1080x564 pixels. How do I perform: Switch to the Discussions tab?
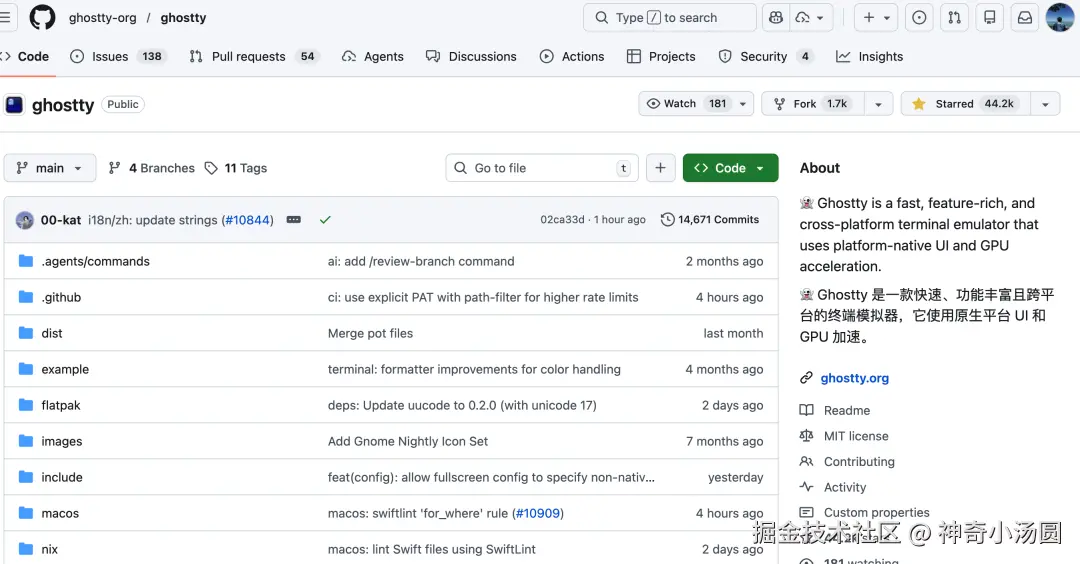(x=471, y=56)
